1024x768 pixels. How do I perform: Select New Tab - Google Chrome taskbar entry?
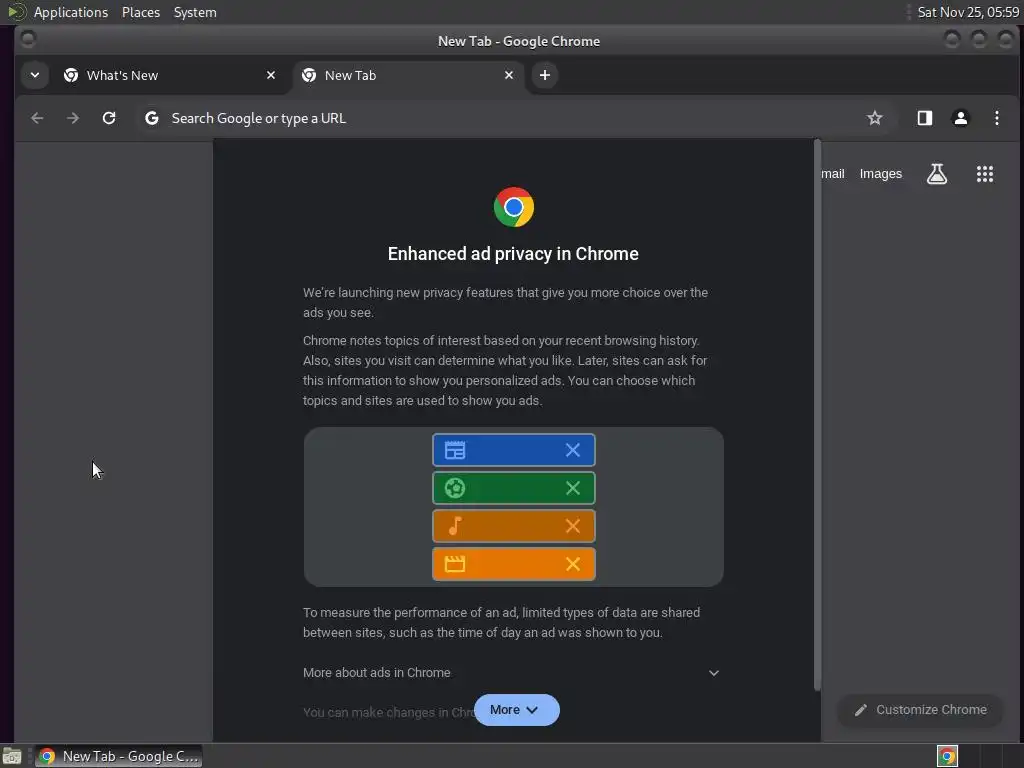pyautogui.click(x=118, y=756)
